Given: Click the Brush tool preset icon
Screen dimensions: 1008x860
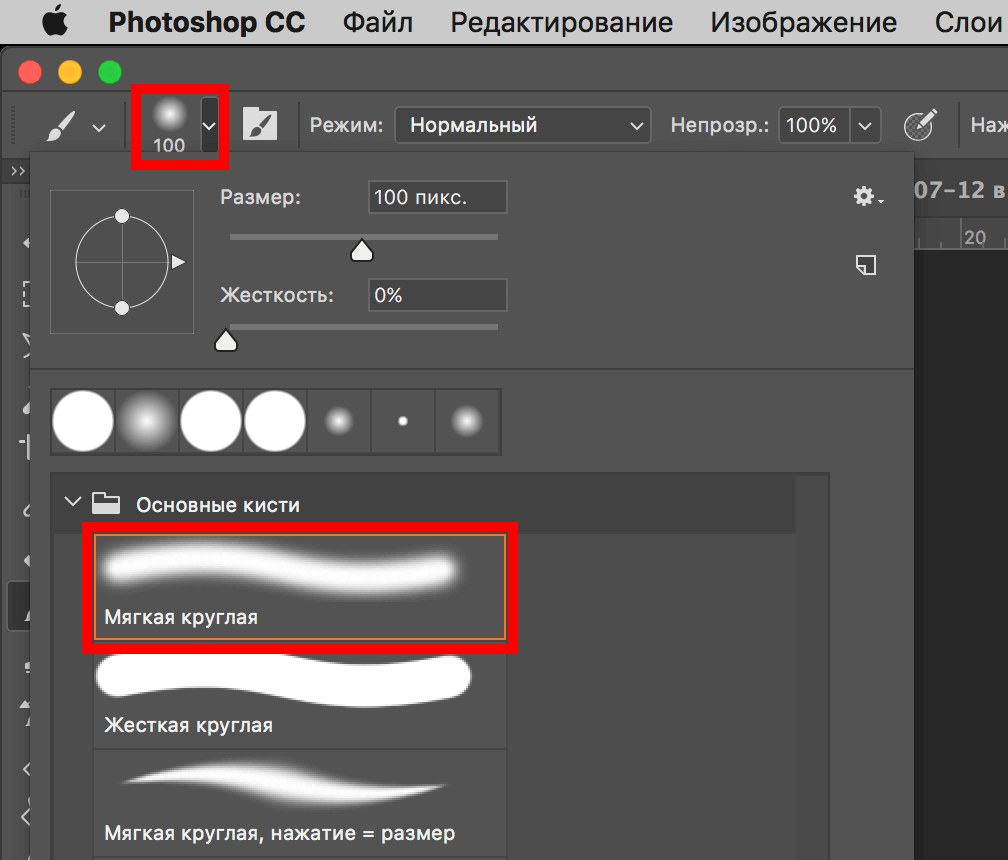Looking at the screenshot, I should 62,126.
